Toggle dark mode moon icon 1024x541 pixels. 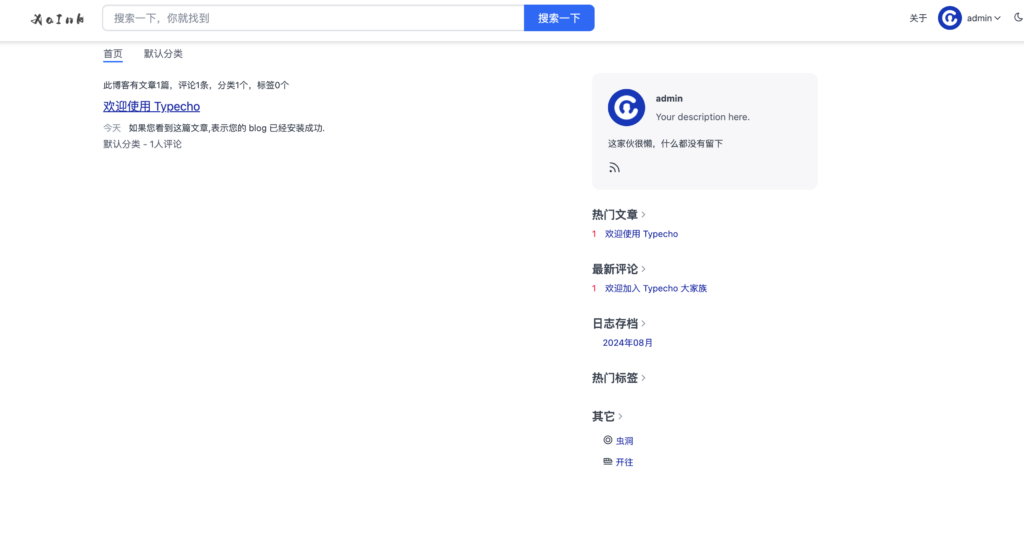1018,18
